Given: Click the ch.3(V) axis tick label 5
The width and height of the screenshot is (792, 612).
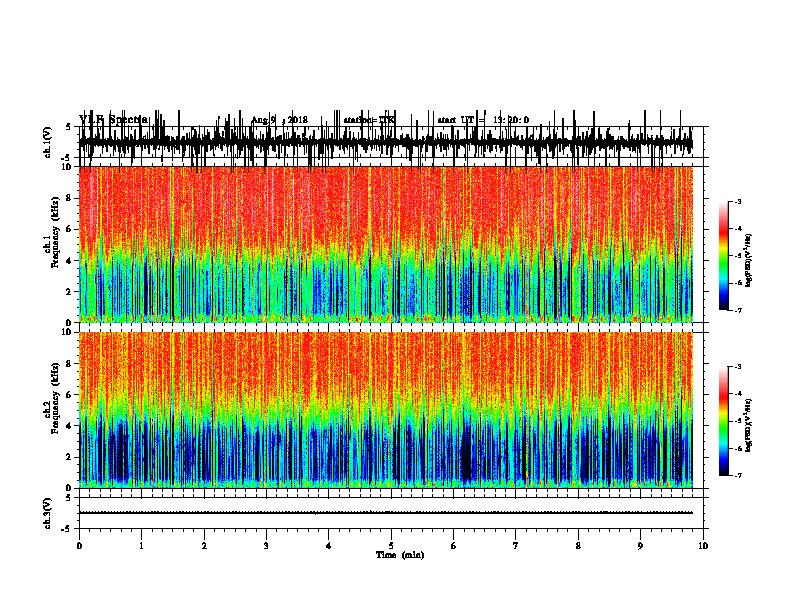Looking at the screenshot, I should point(68,498).
